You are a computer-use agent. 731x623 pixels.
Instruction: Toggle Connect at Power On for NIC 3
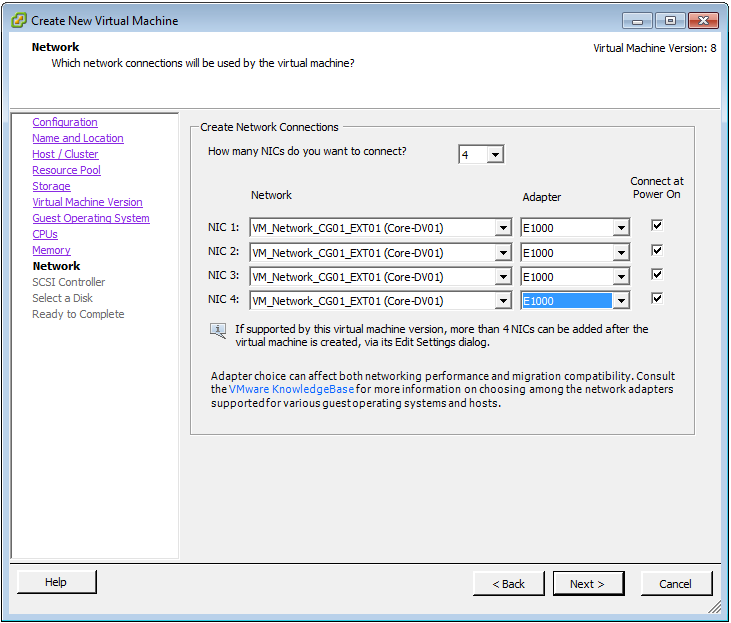coord(656,274)
